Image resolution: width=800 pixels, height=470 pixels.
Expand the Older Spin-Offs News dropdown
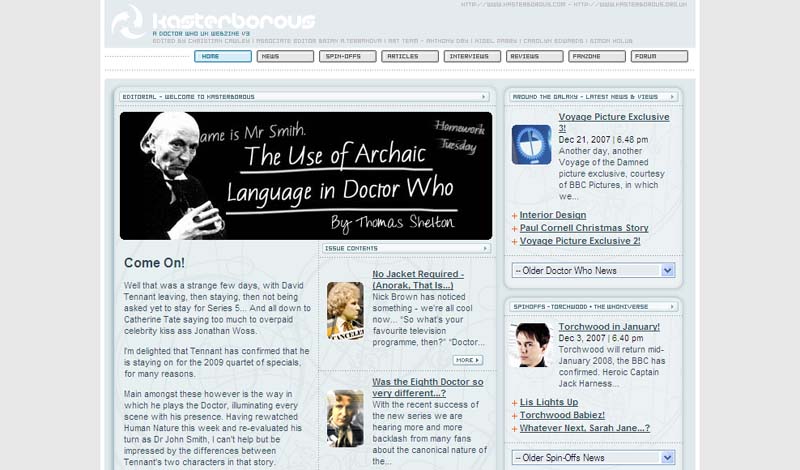coord(593,458)
